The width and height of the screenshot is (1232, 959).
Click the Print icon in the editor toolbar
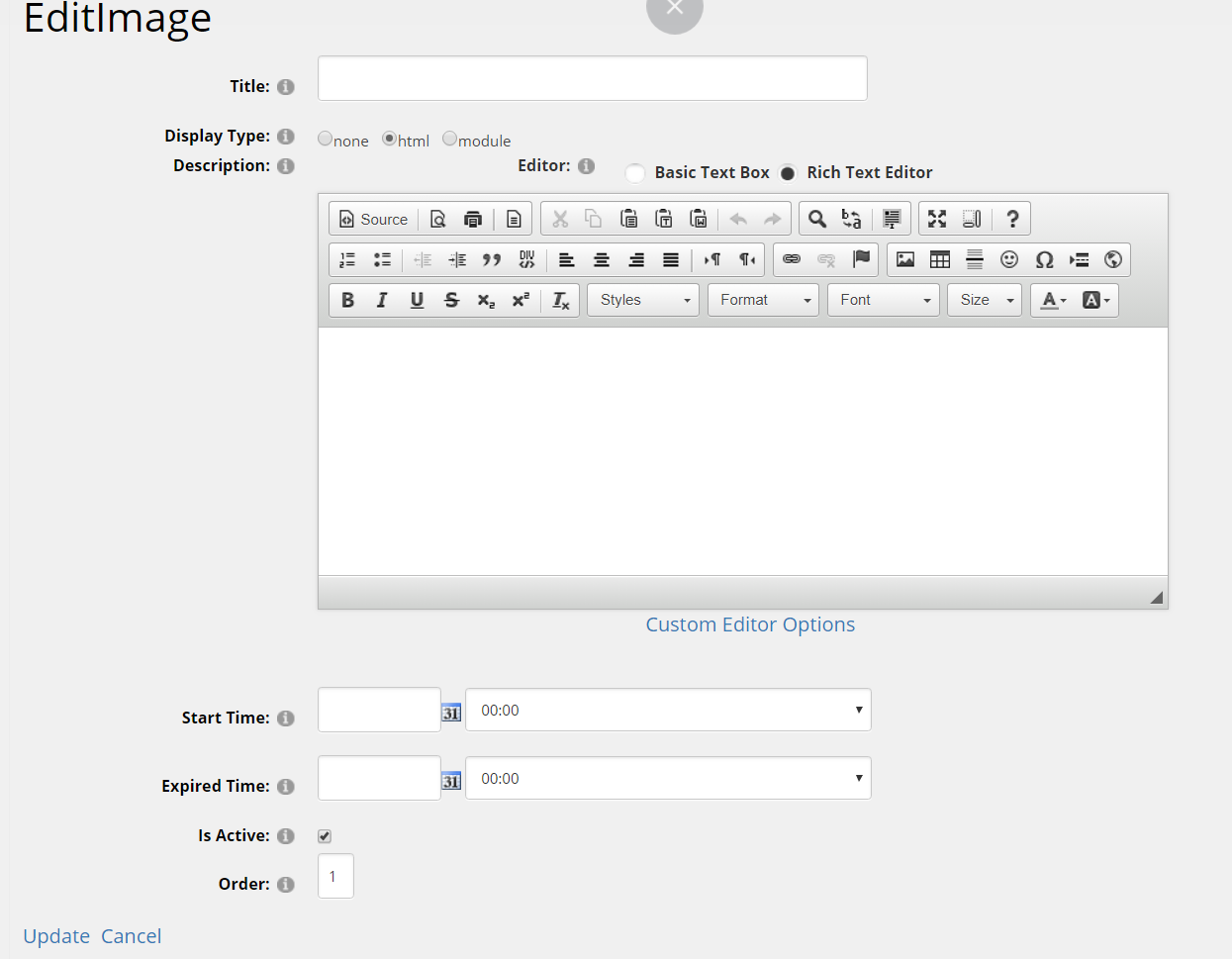pos(473,219)
